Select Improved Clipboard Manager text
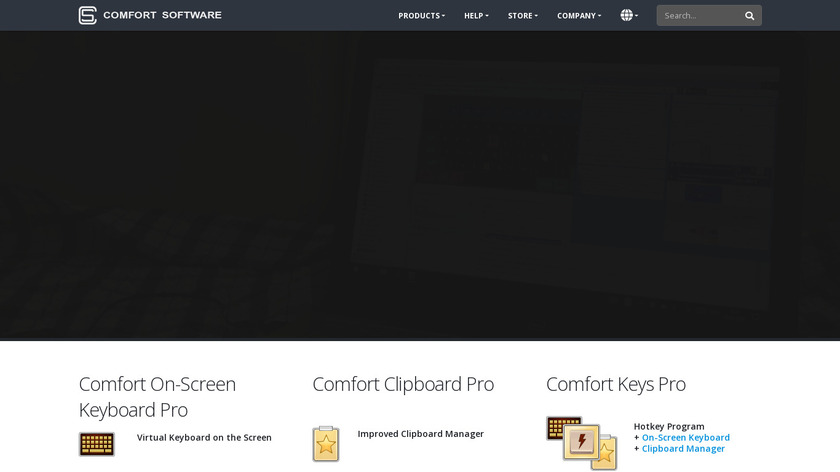840x472 pixels. 421,433
